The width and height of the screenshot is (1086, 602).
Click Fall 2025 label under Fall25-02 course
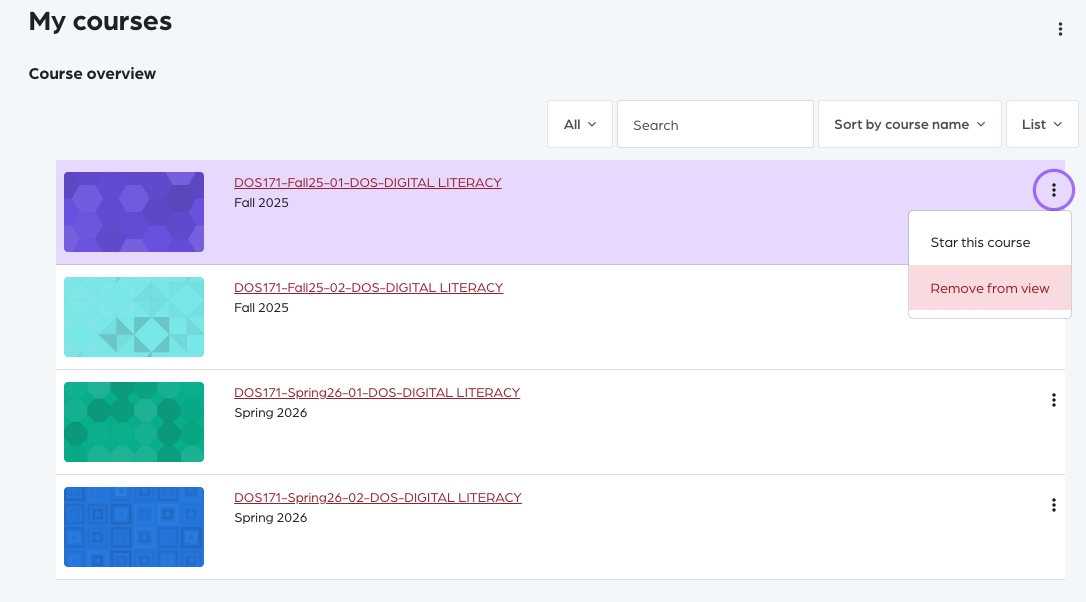pos(261,308)
